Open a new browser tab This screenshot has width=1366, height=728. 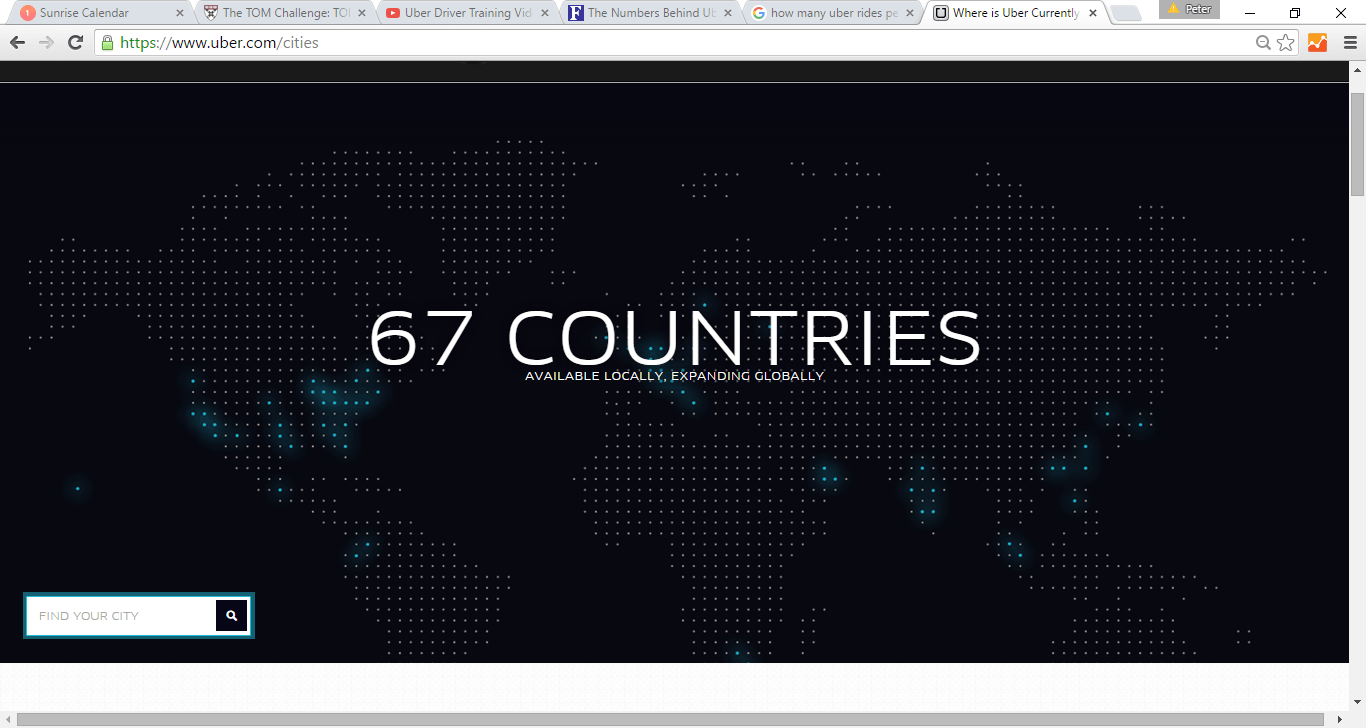click(x=1126, y=14)
